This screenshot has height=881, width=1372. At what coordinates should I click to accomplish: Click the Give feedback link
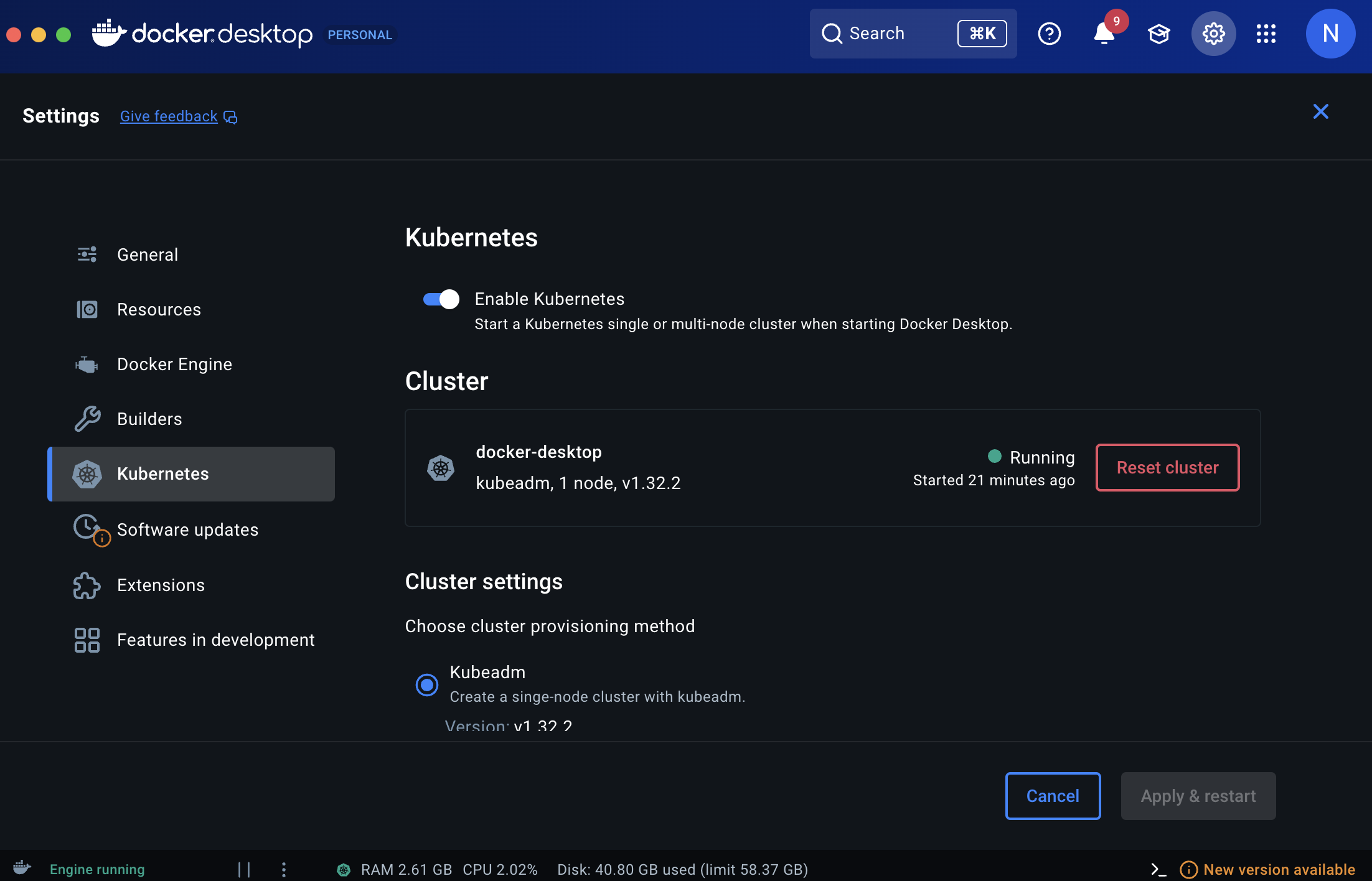click(x=169, y=116)
